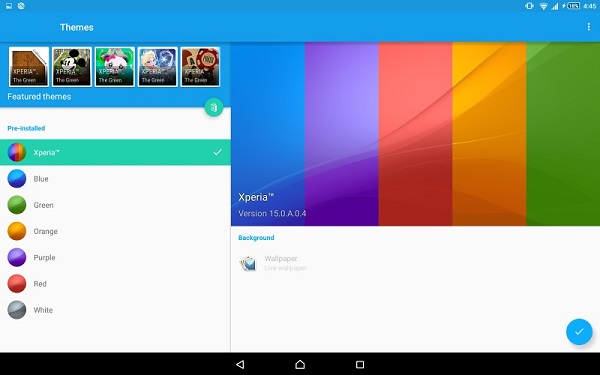Choose the White theme sphere icon

(x=17, y=310)
